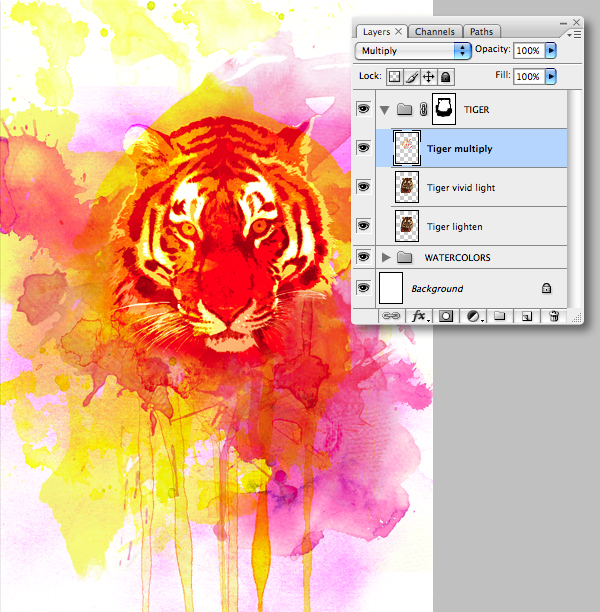Hide the Tiger multiply layer
This screenshot has width=600, height=612.
point(363,148)
